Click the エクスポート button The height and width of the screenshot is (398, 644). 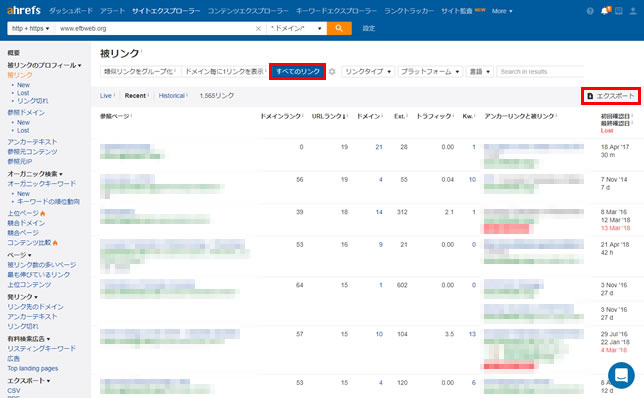click(x=611, y=96)
